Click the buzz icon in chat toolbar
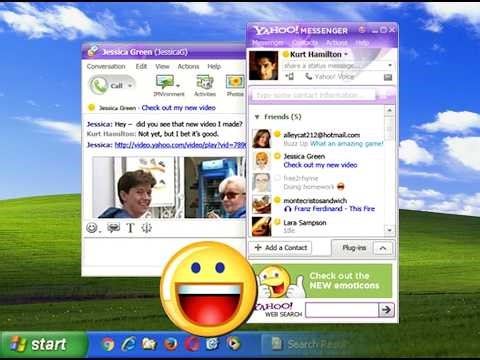This screenshot has height=360, width=480. [147, 228]
